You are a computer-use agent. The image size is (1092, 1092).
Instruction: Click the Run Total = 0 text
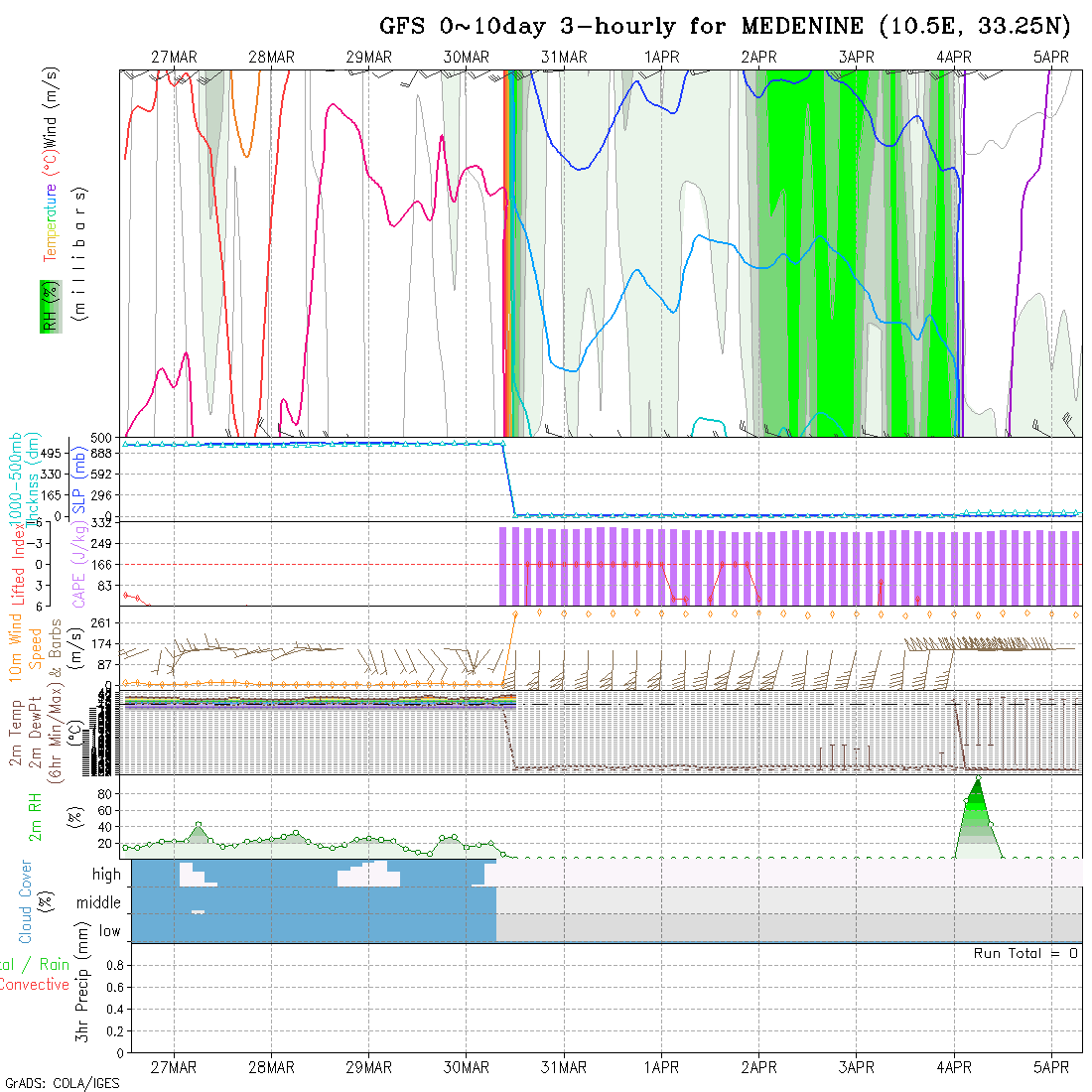[1025, 953]
